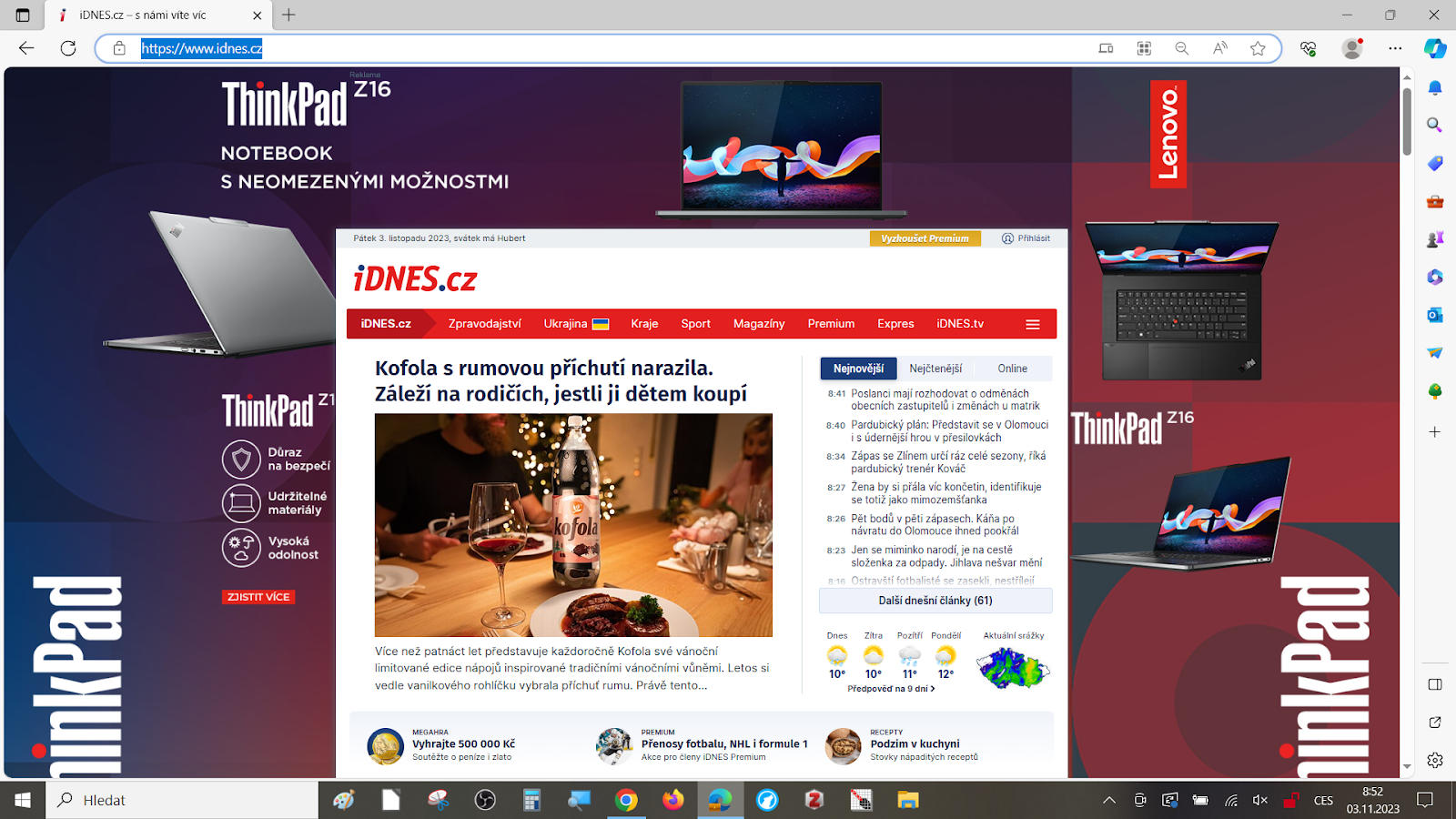Open the iDNES hamburger menu
1456x819 pixels.
(1033, 324)
